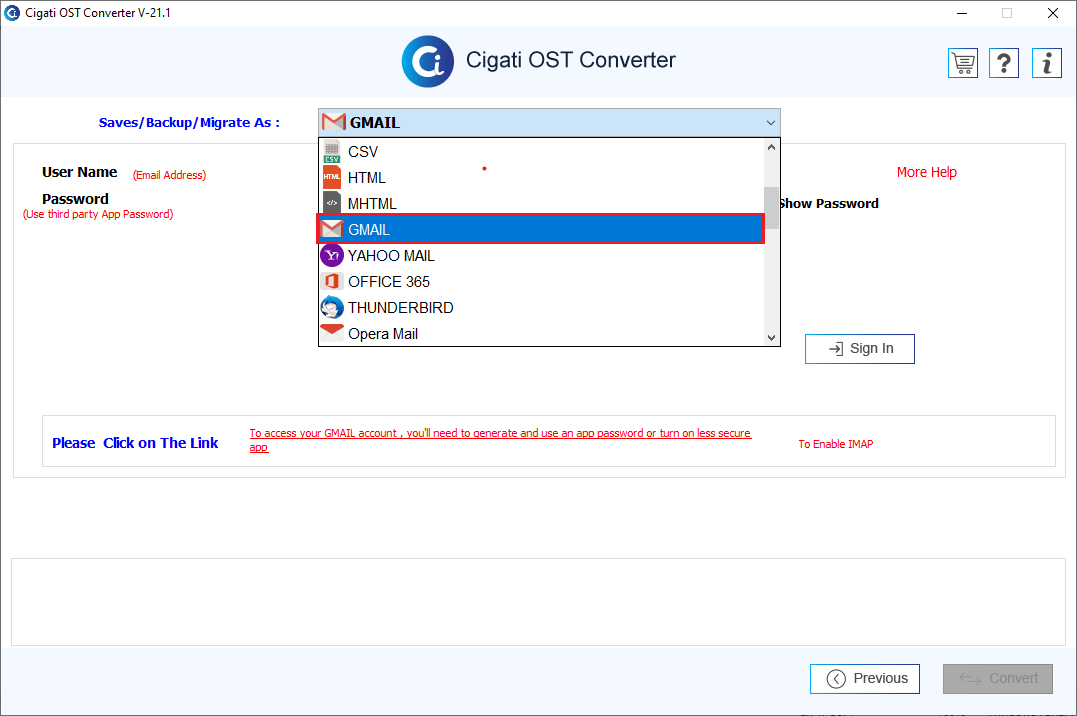Select THUNDERBIRD in dropdown list

pyautogui.click(x=541, y=308)
